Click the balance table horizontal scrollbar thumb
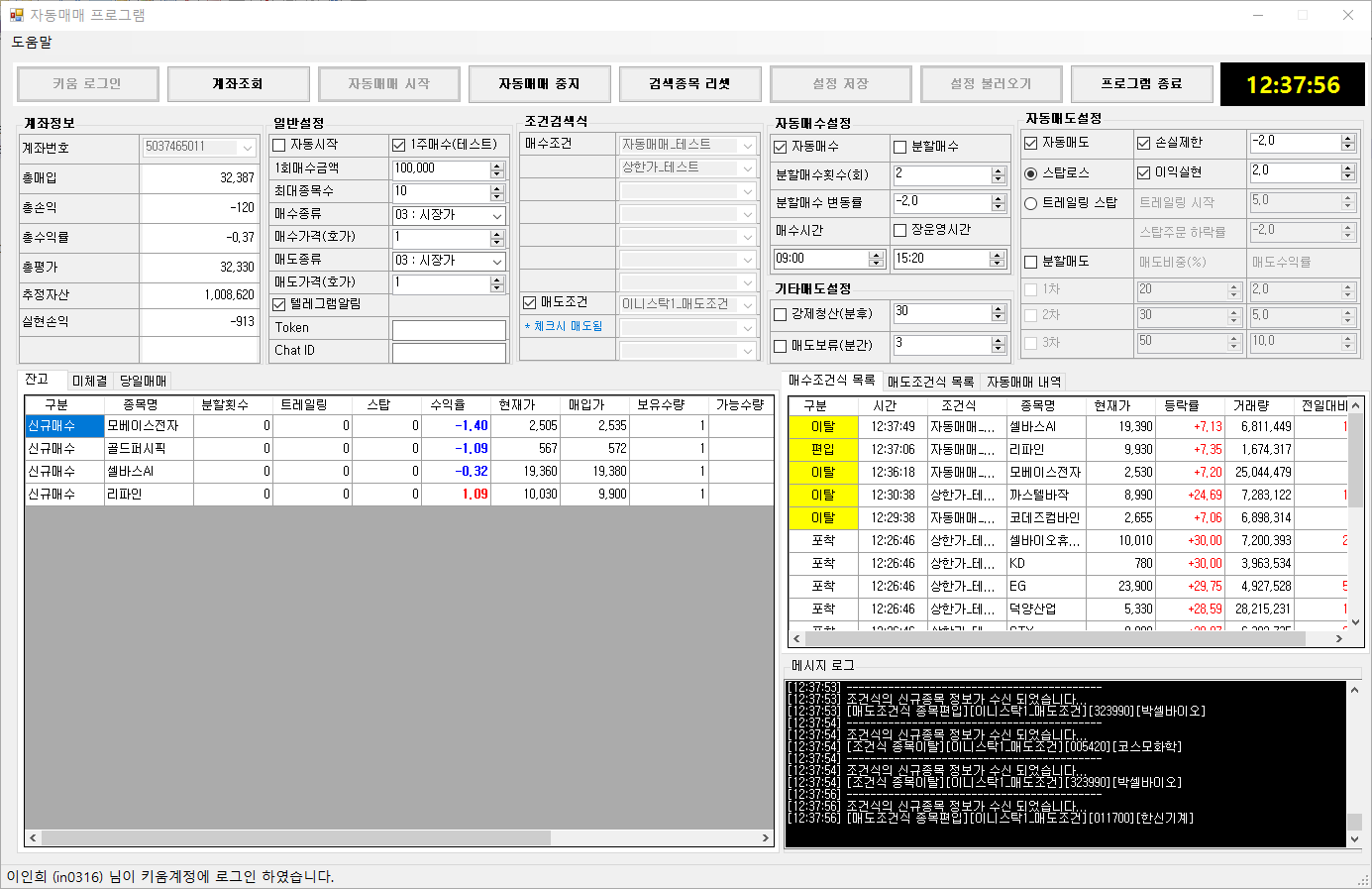Image resolution: width=1372 pixels, height=889 pixels. pyautogui.click(x=295, y=838)
